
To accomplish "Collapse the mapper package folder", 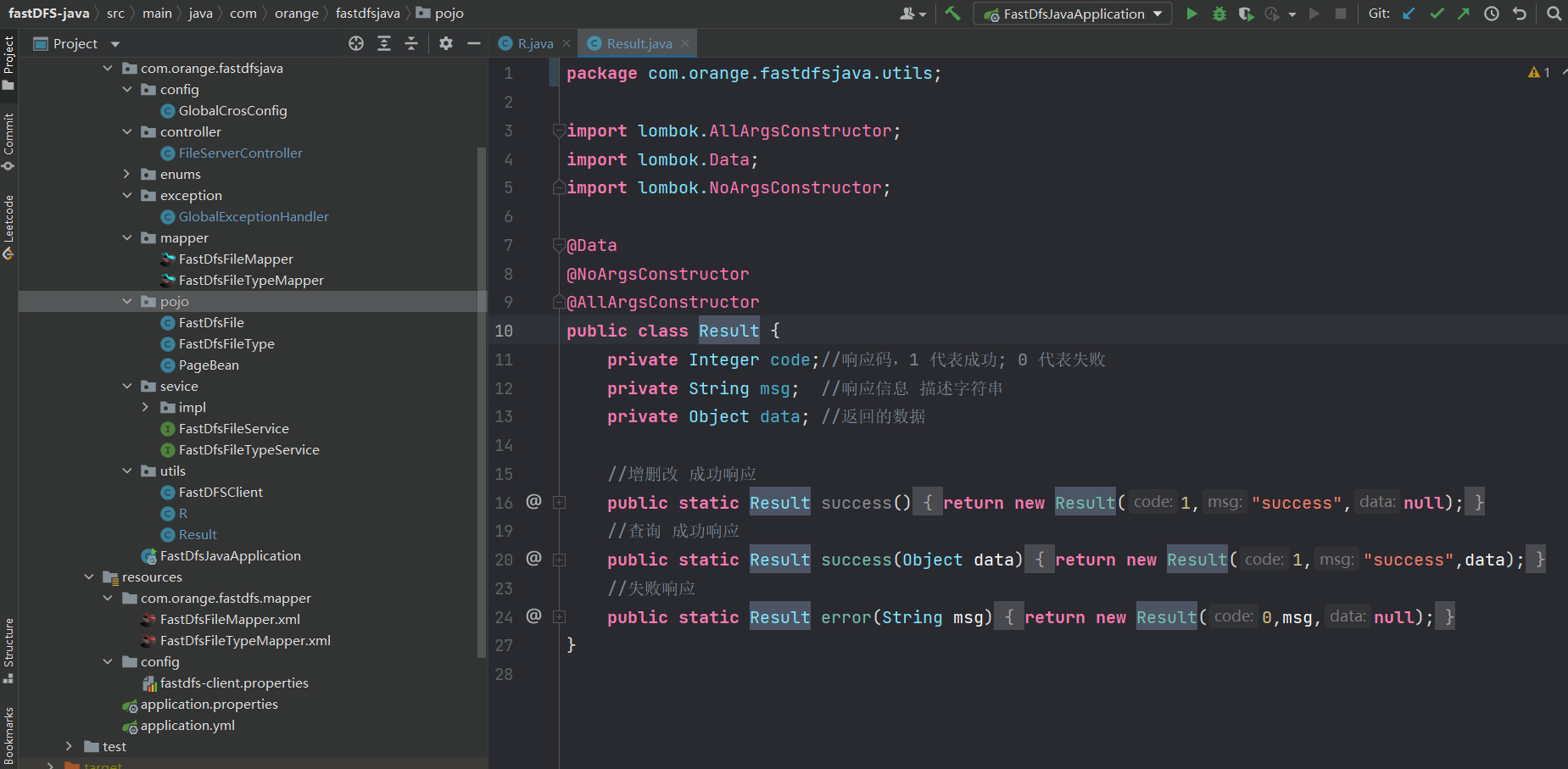I will click(x=127, y=237).
